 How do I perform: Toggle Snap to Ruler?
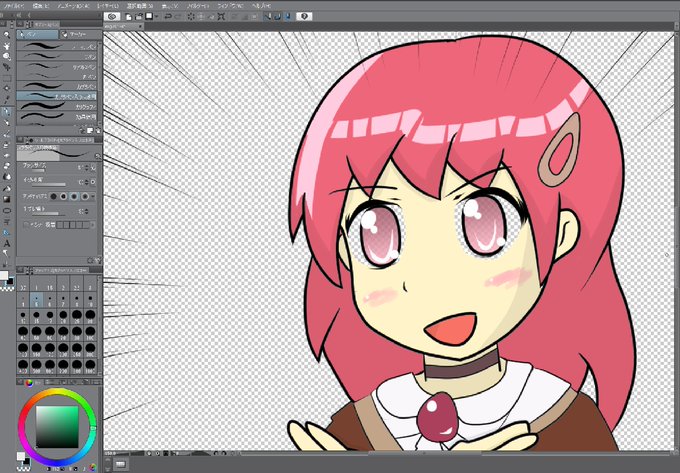click(x=268, y=16)
